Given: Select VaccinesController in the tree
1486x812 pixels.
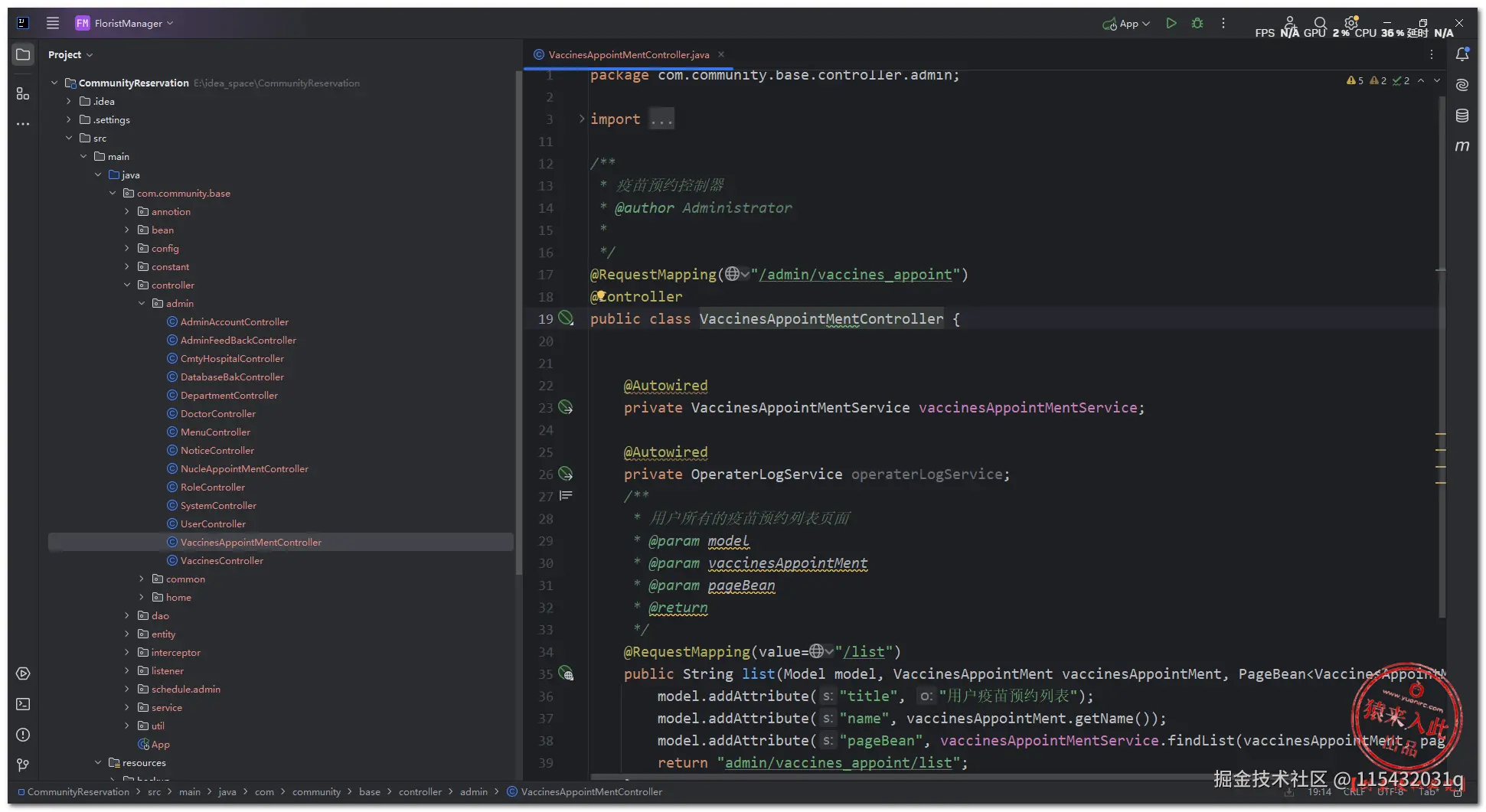Looking at the screenshot, I should point(222,560).
